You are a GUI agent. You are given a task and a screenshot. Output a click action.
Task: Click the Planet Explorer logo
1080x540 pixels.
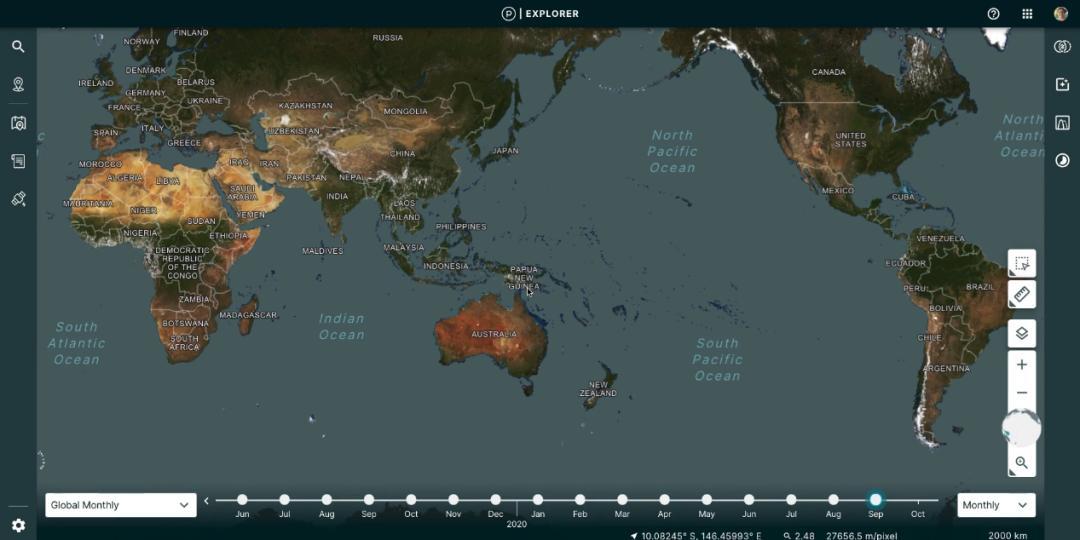540,14
